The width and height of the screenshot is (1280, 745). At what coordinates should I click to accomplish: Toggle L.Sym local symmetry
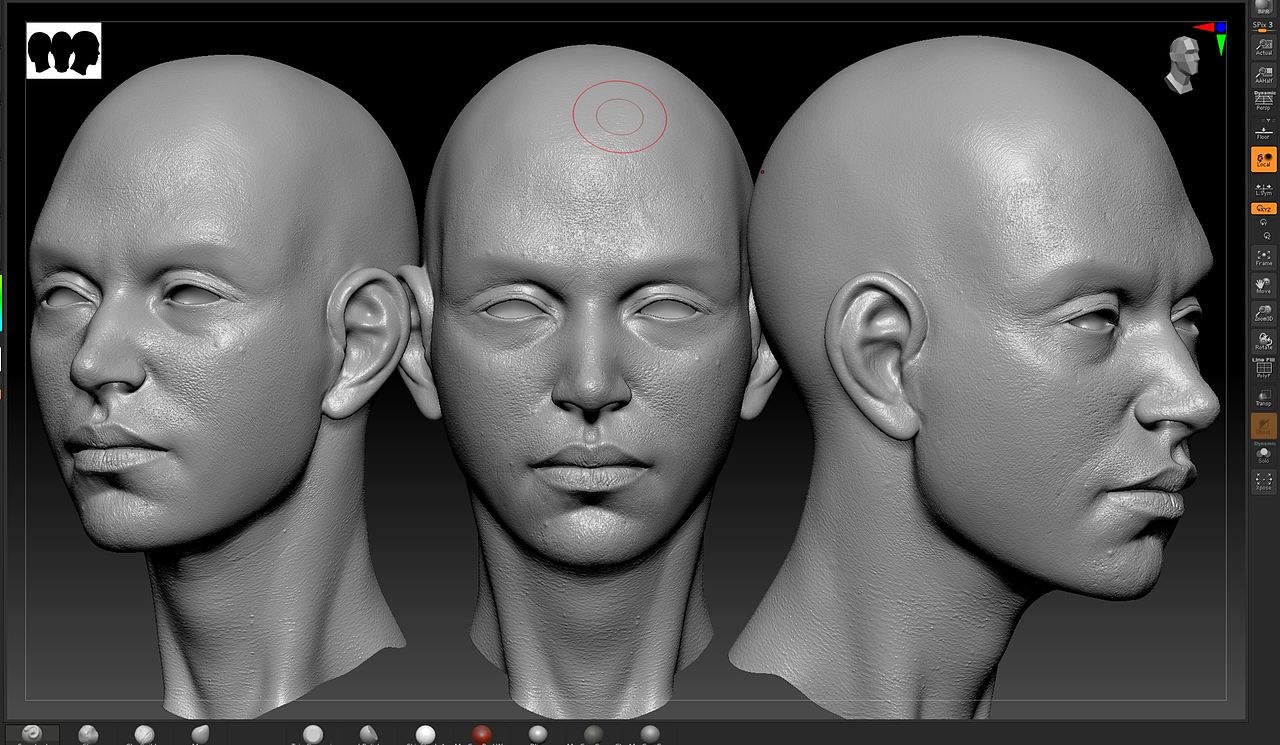point(1264,188)
